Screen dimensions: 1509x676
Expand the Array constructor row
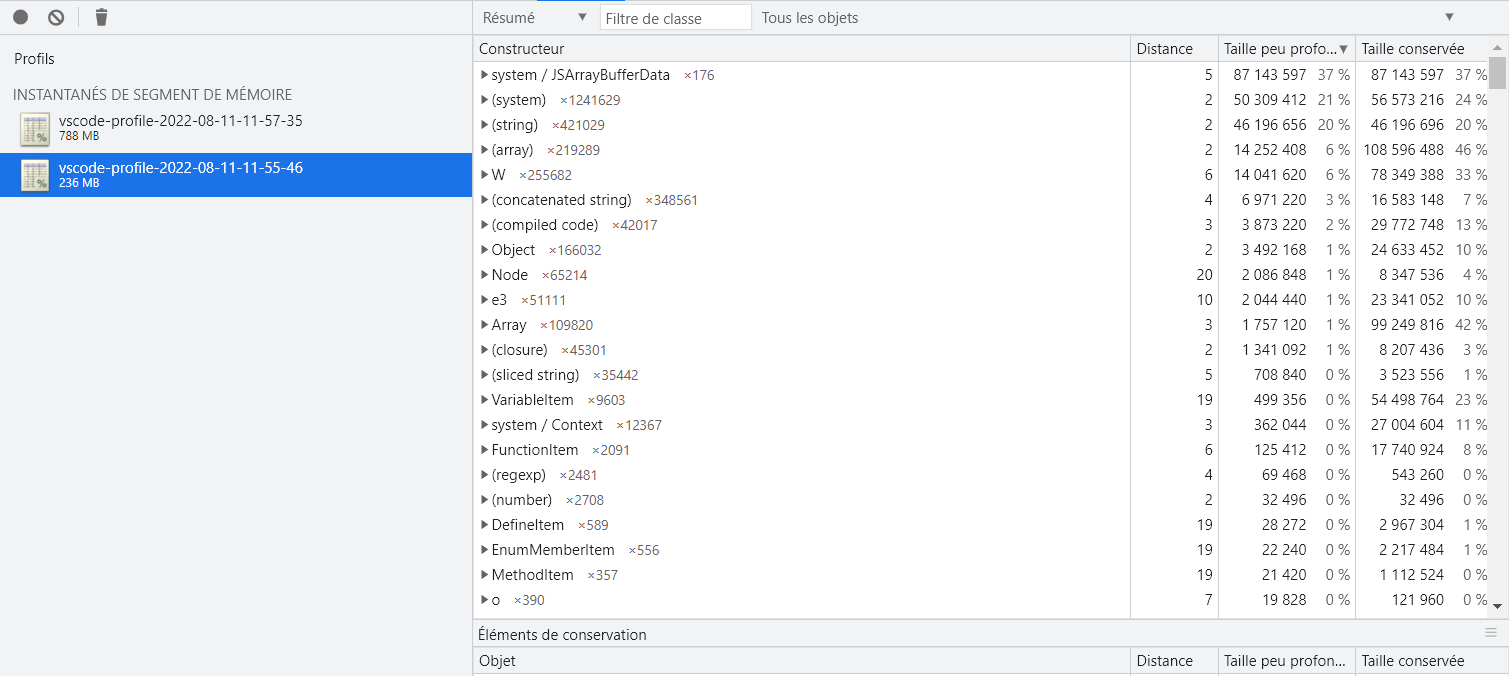click(484, 325)
